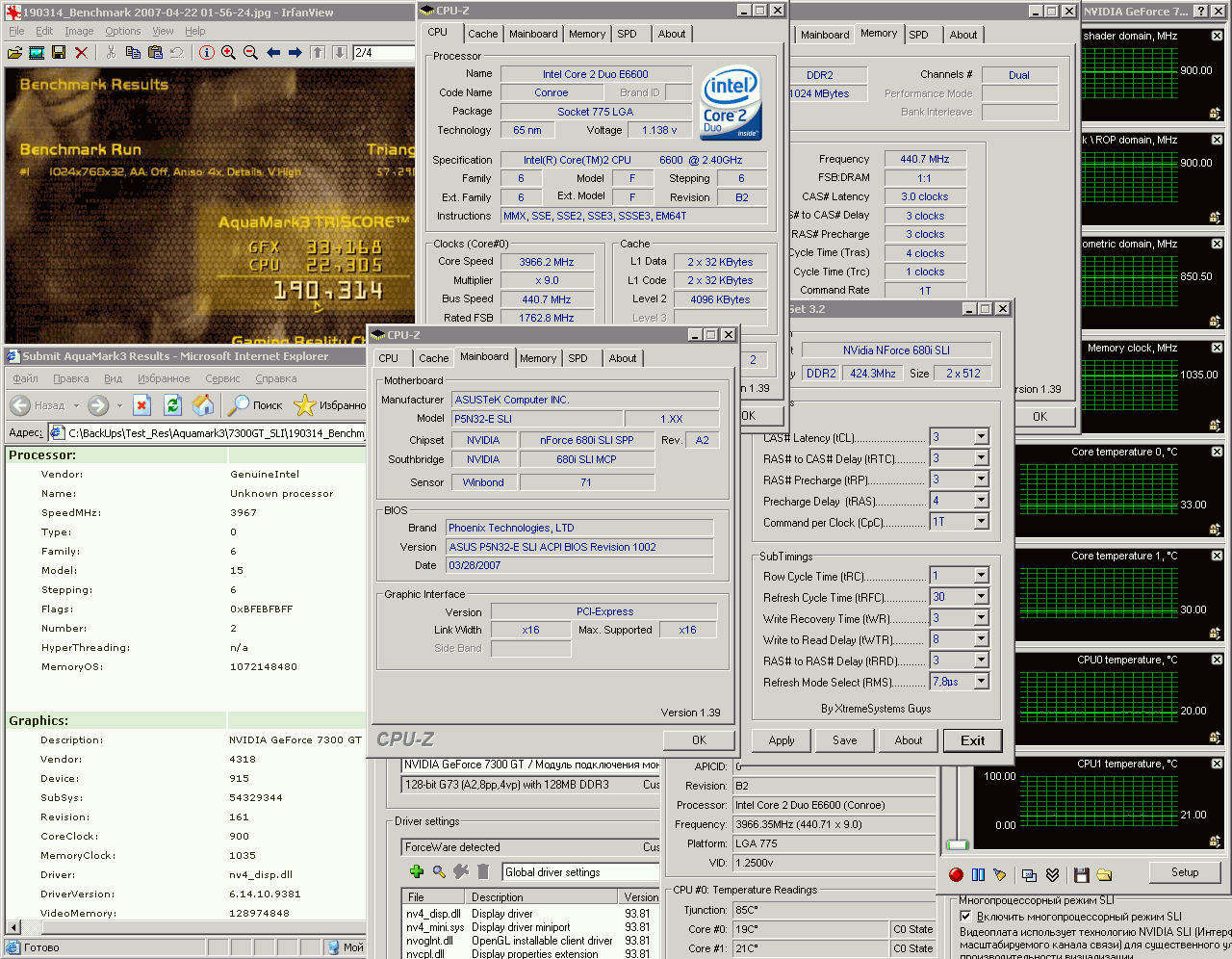Close the shader domain graph panel

(x=1217, y=36)
